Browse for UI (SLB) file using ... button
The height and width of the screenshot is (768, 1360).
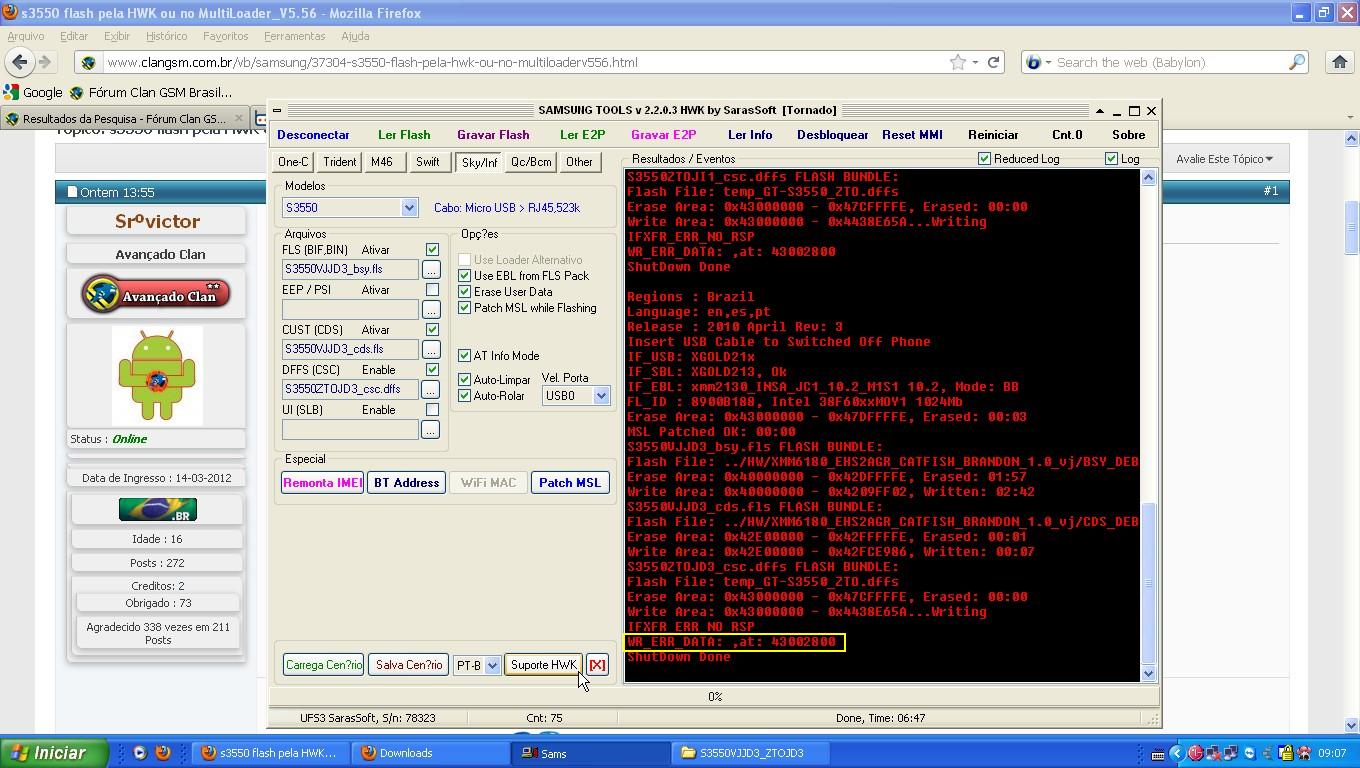431,429
